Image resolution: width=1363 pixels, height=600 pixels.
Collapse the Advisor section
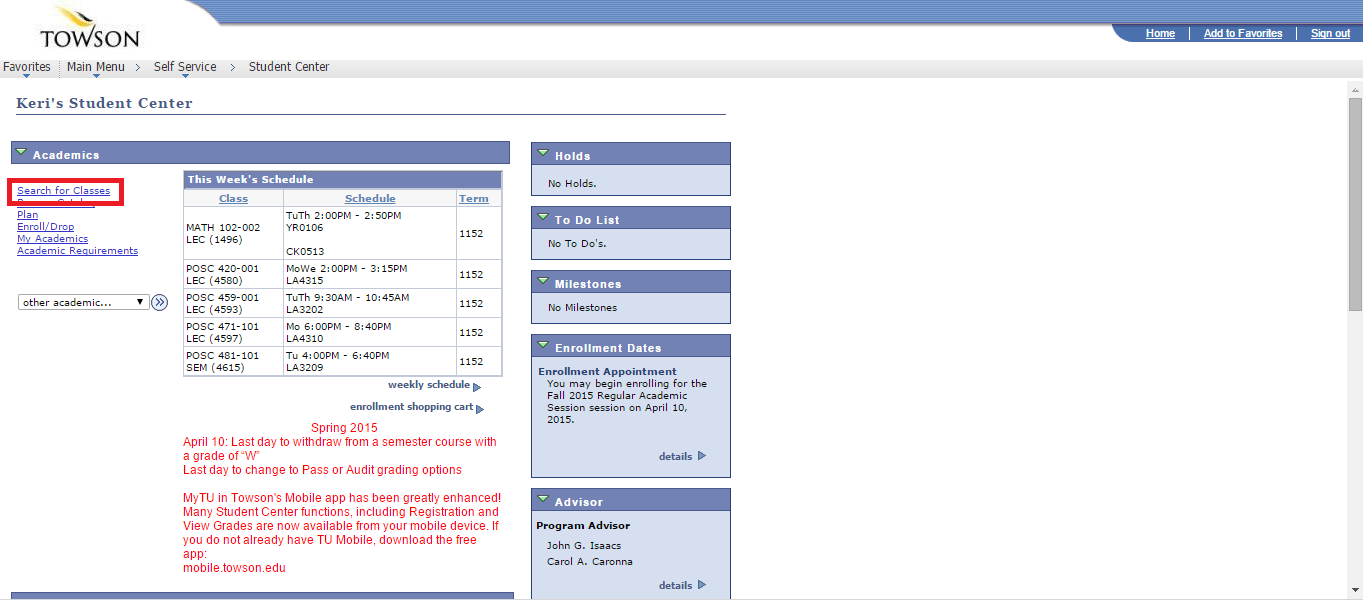541,498
